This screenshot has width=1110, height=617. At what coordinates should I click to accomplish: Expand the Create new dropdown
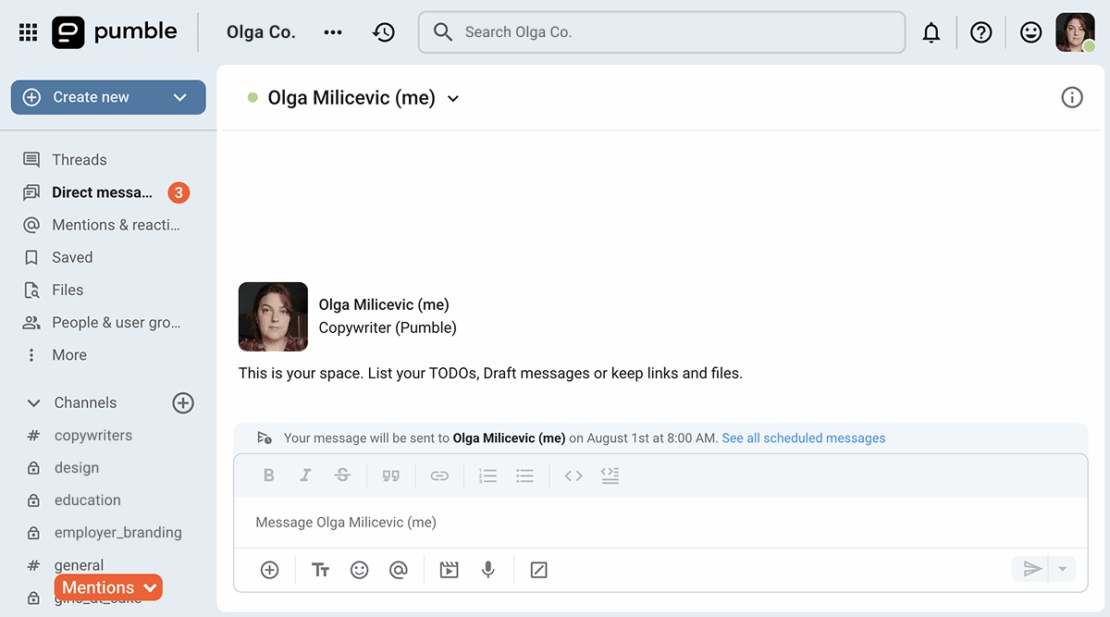180,98
